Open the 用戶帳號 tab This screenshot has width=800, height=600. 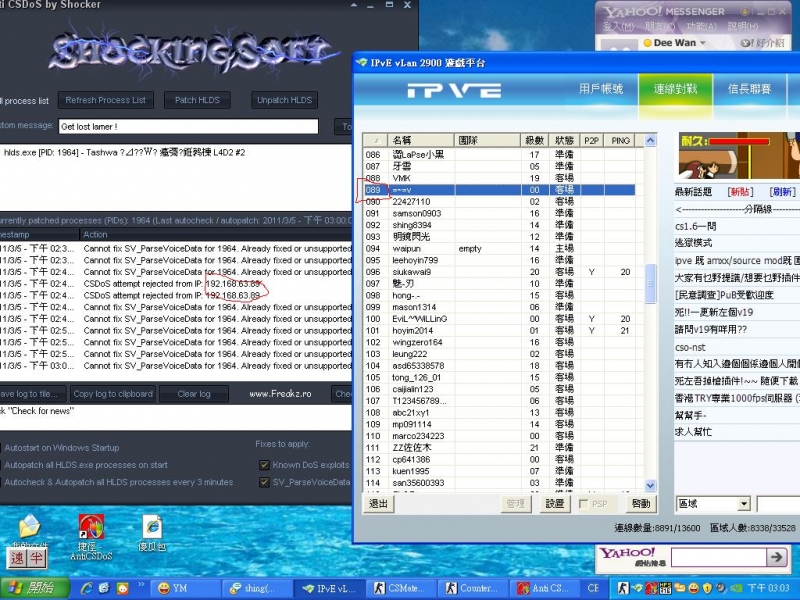601,89
